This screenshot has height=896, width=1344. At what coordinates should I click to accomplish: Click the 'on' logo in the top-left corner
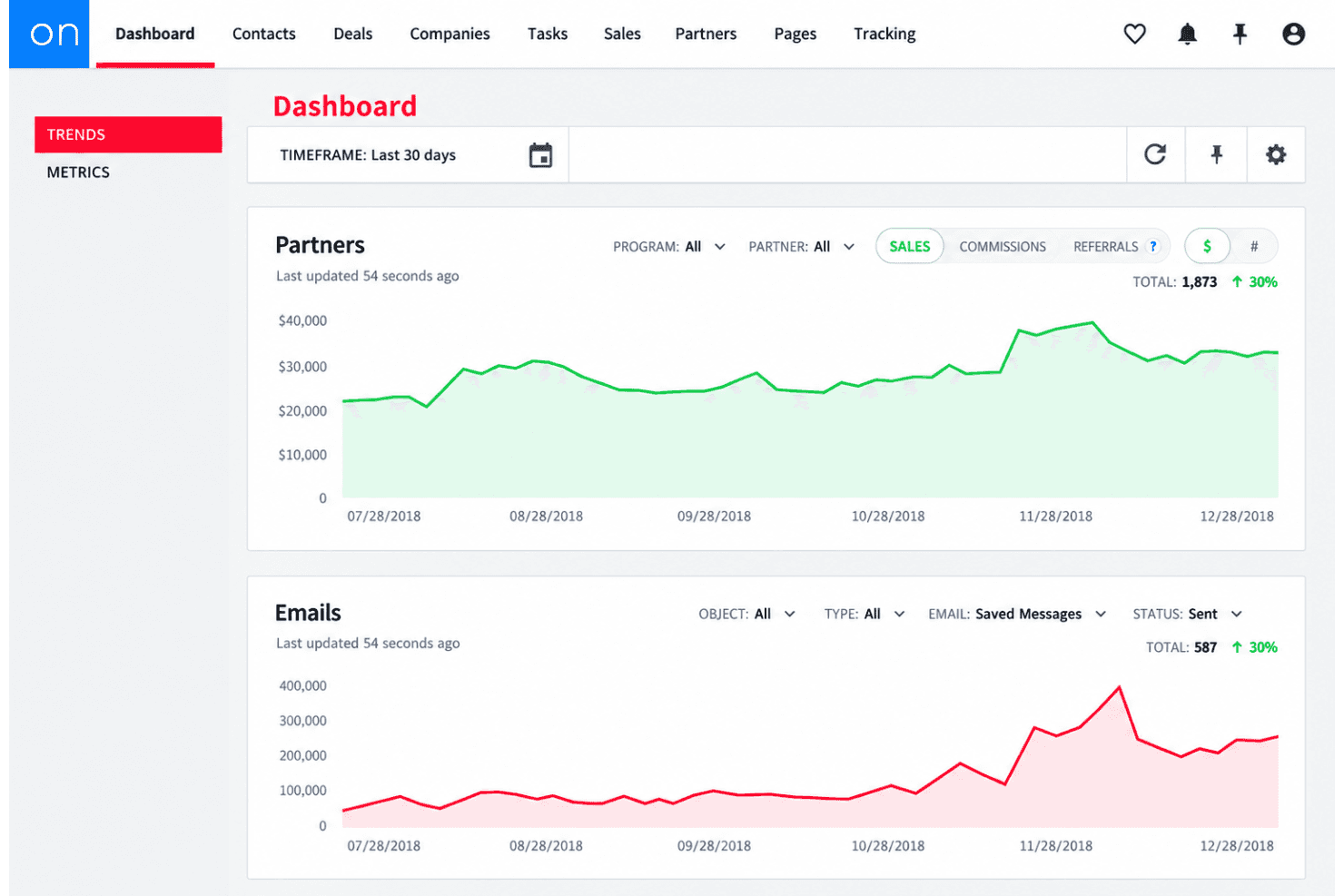point(49,34)
